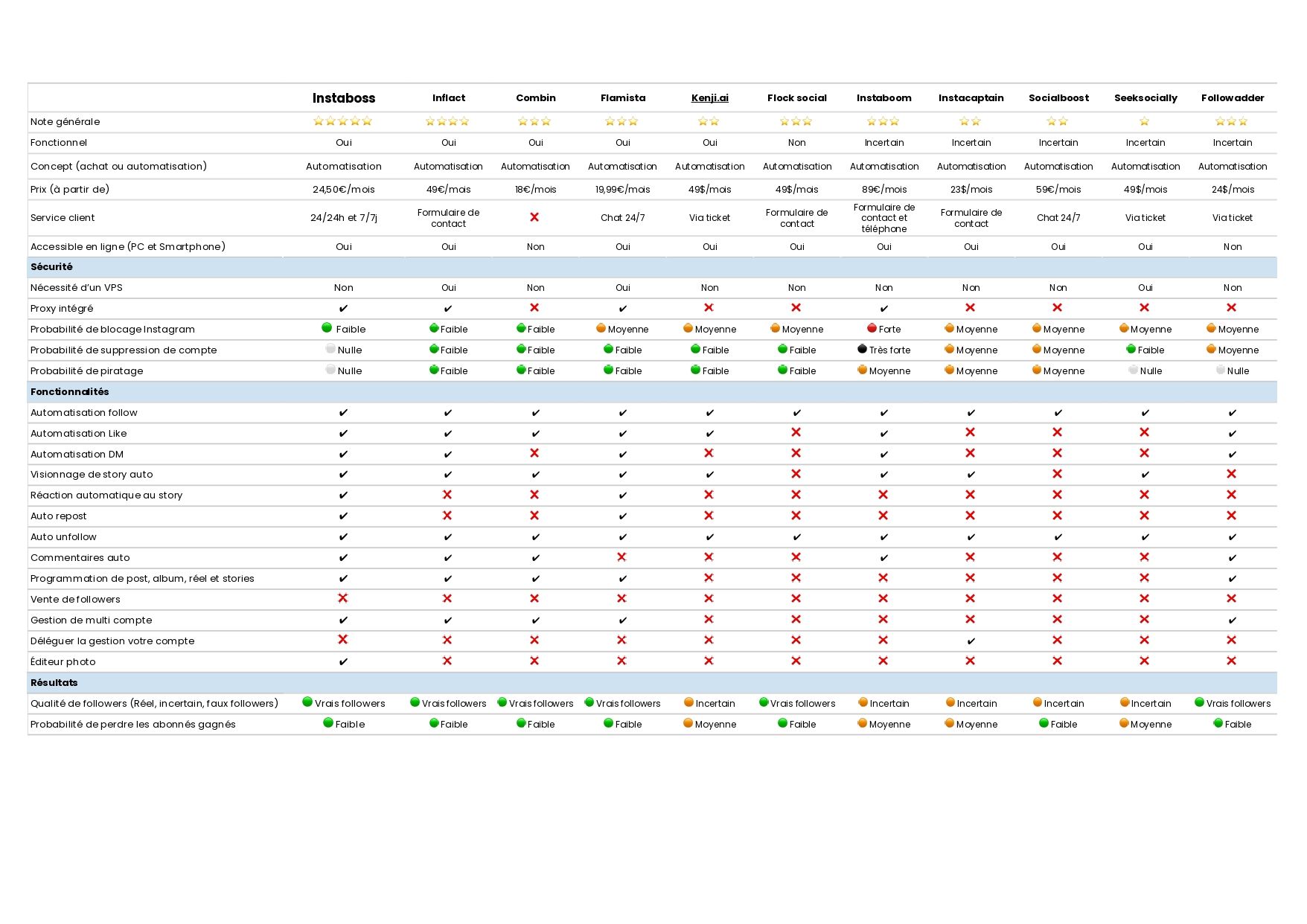
Task: Click the Nécessité d'un VPS row label
Action: pos(77,287)
